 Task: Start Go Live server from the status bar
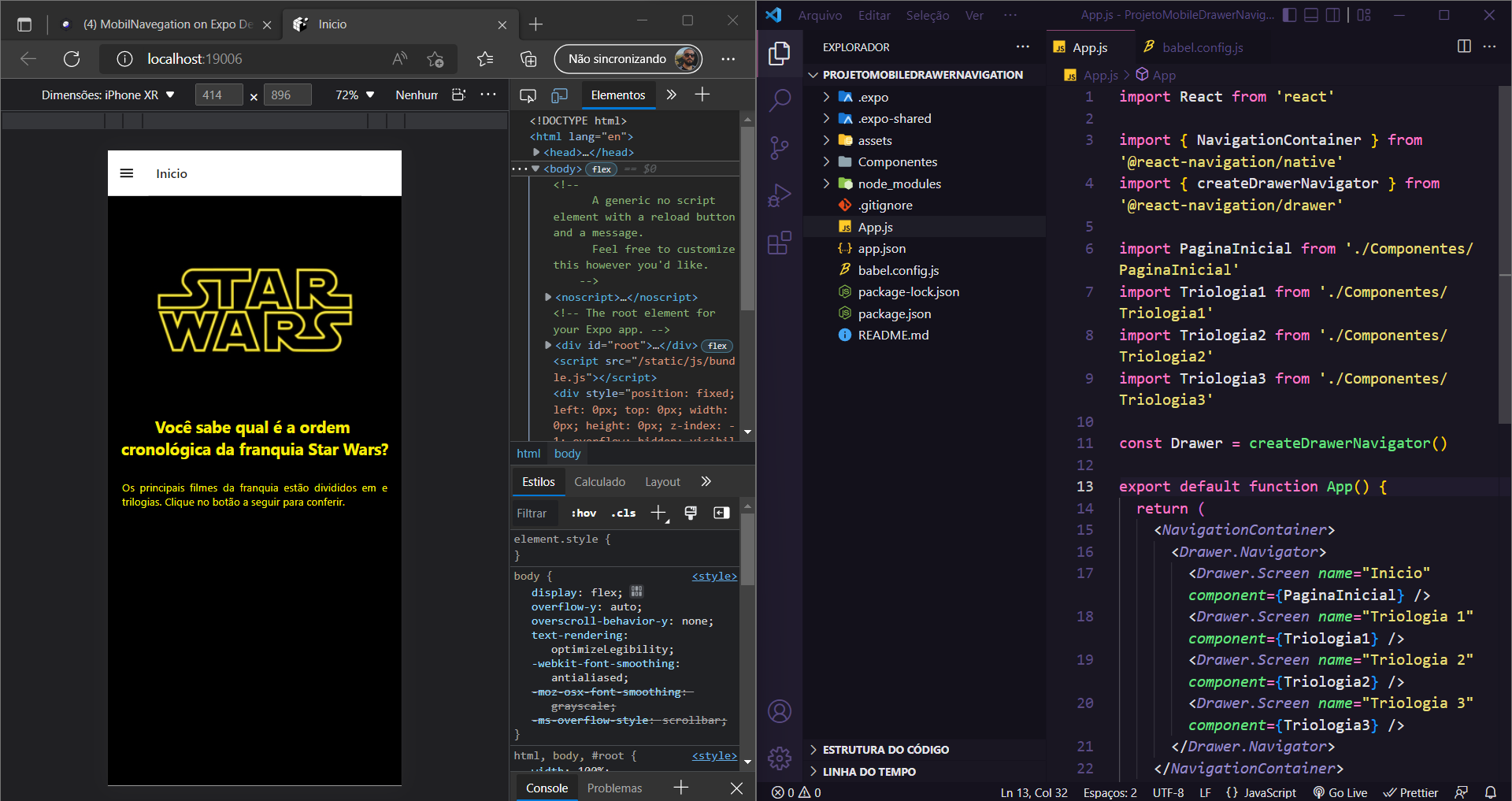(1340, 792)
